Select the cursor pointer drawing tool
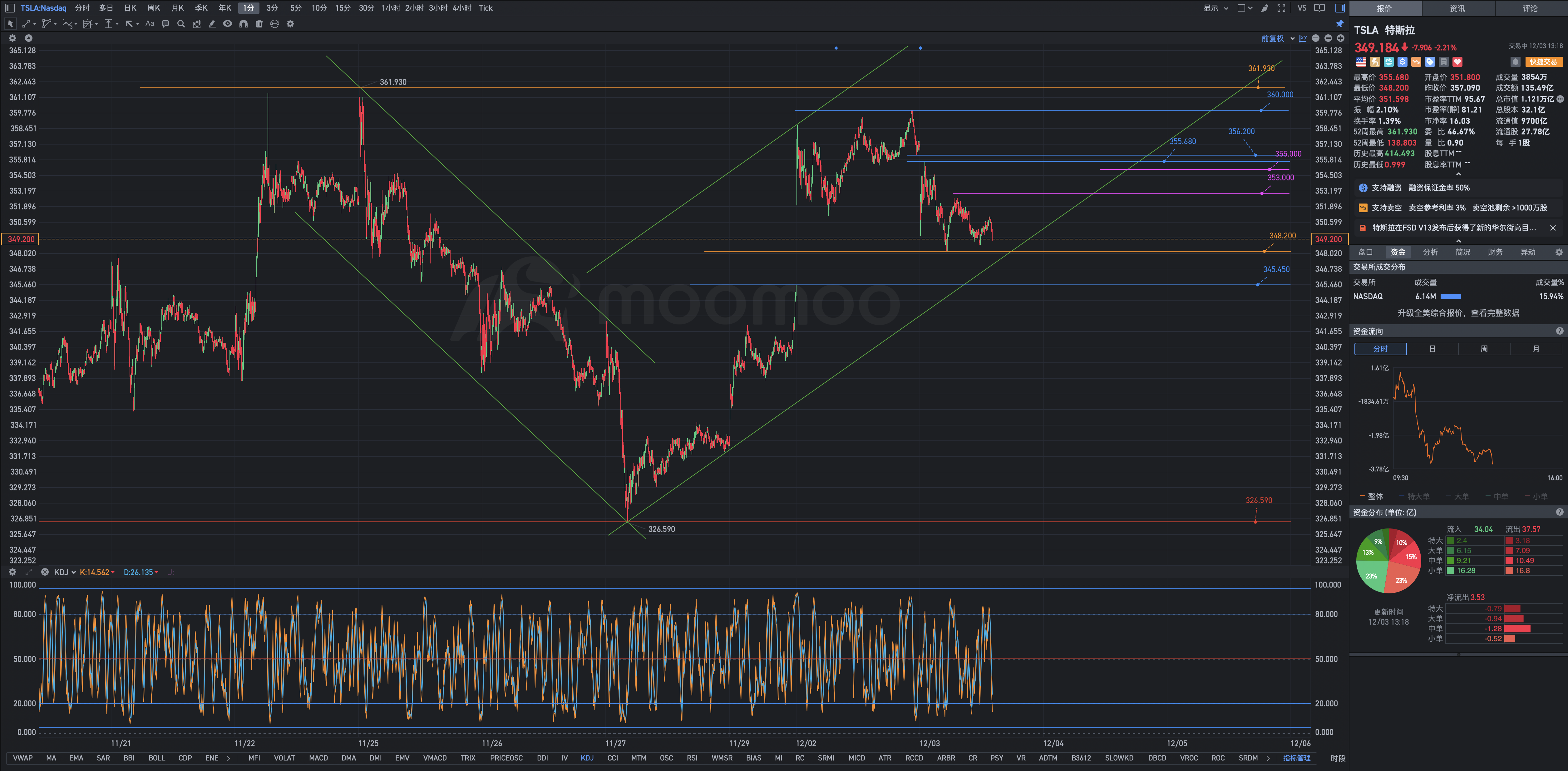1568x771 pixels. click(10, 24)
